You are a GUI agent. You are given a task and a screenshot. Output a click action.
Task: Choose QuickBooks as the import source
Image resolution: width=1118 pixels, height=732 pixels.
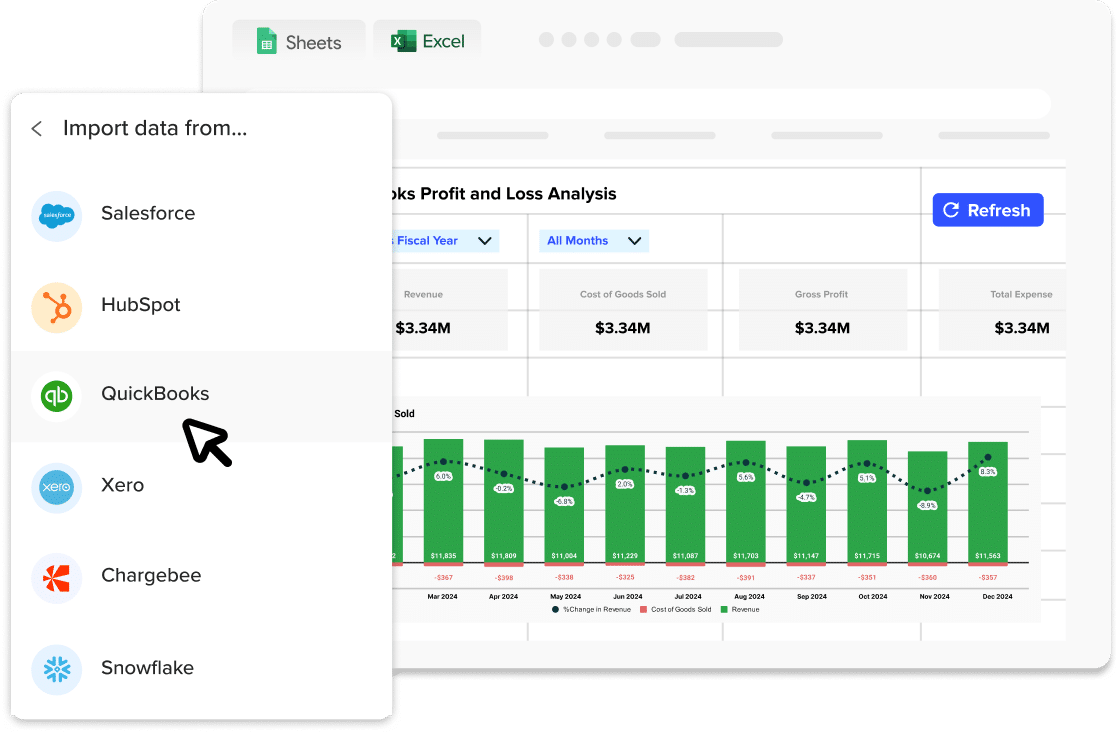[x=201, y=396]
